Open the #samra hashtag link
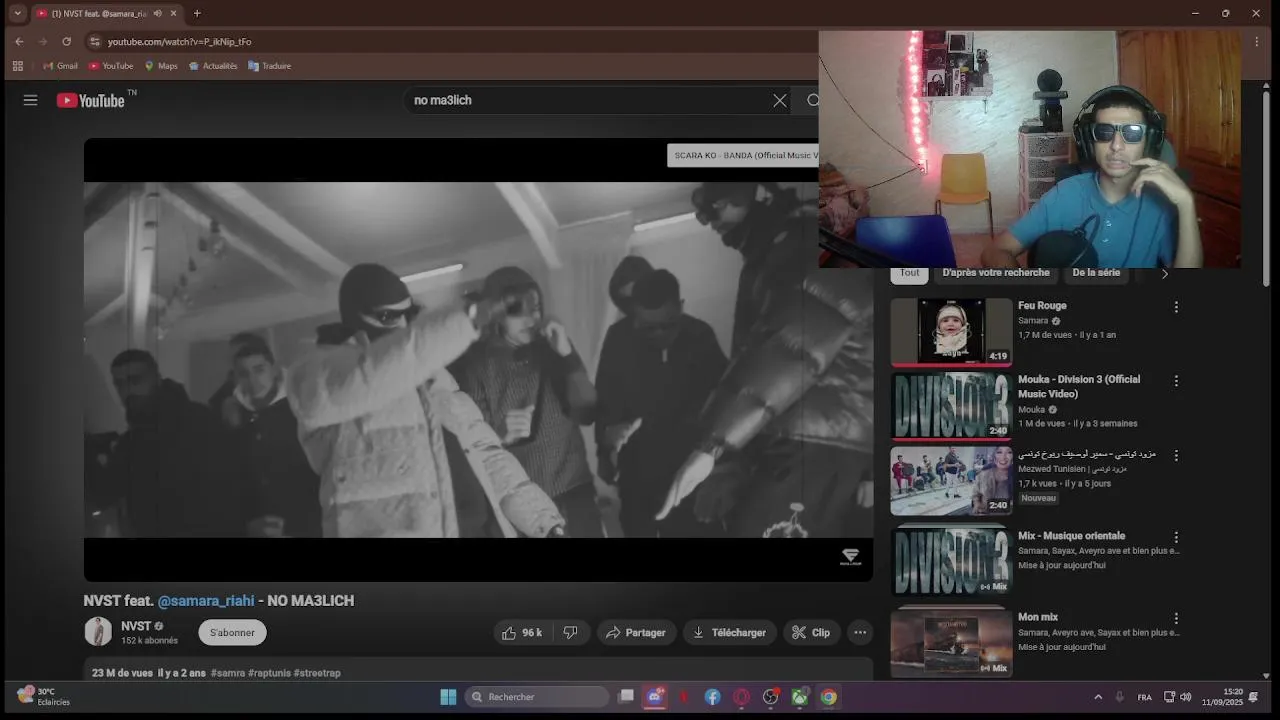Image resolution: width=1280 pixels, height=720 pixels. tap(228, 673)
